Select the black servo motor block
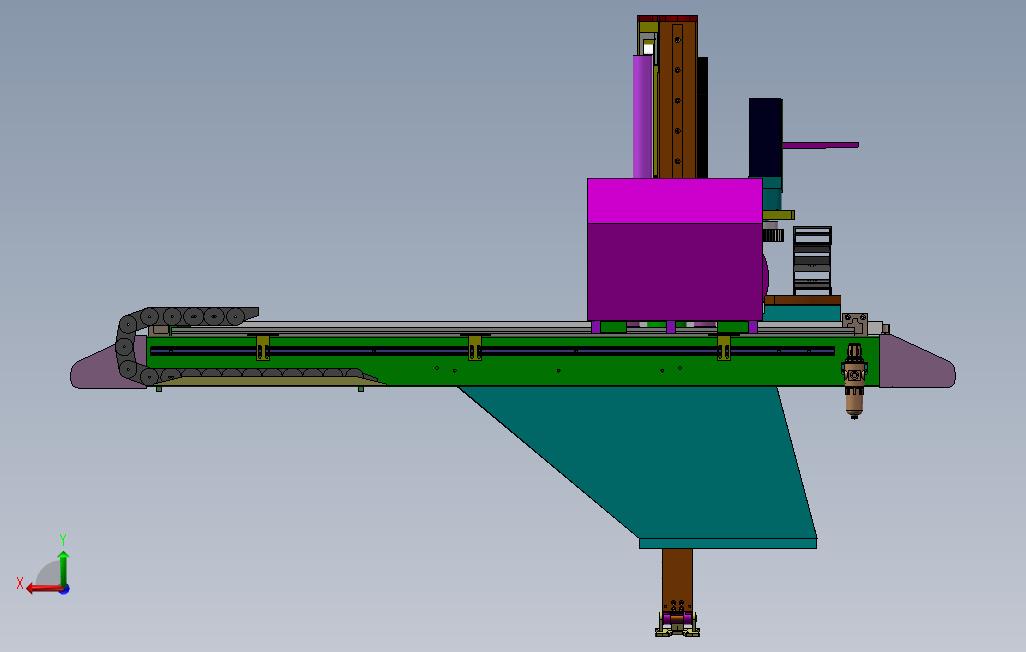Screen dimensions: 1026x652 tap(766, 137)
